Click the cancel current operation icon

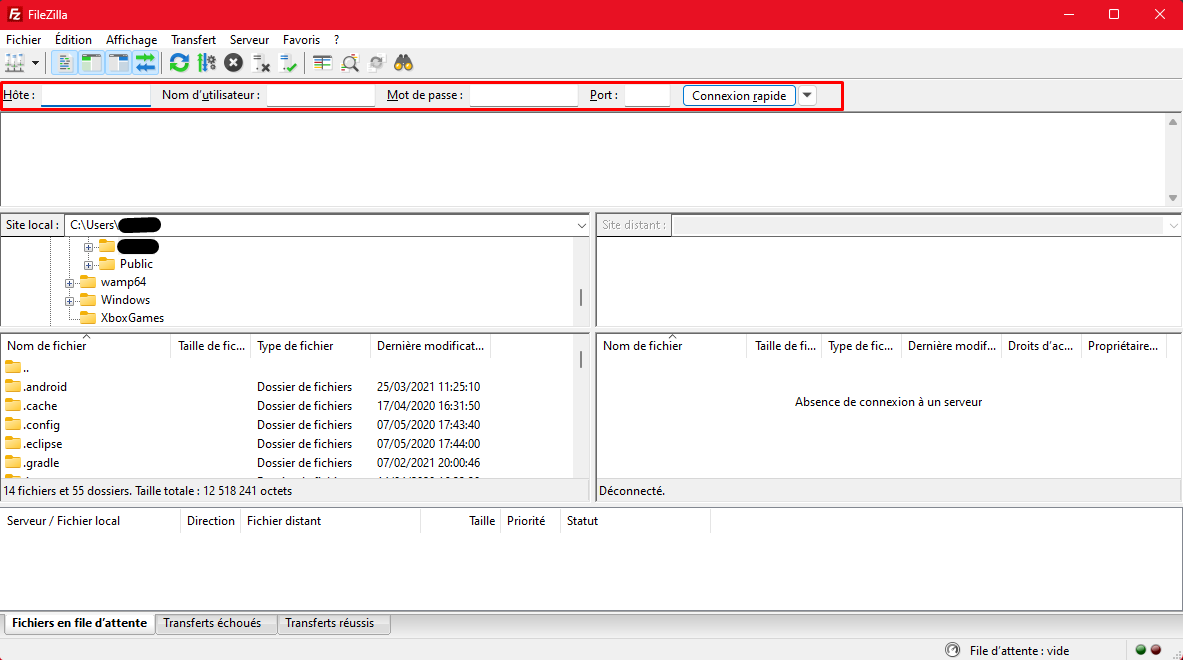233,63
